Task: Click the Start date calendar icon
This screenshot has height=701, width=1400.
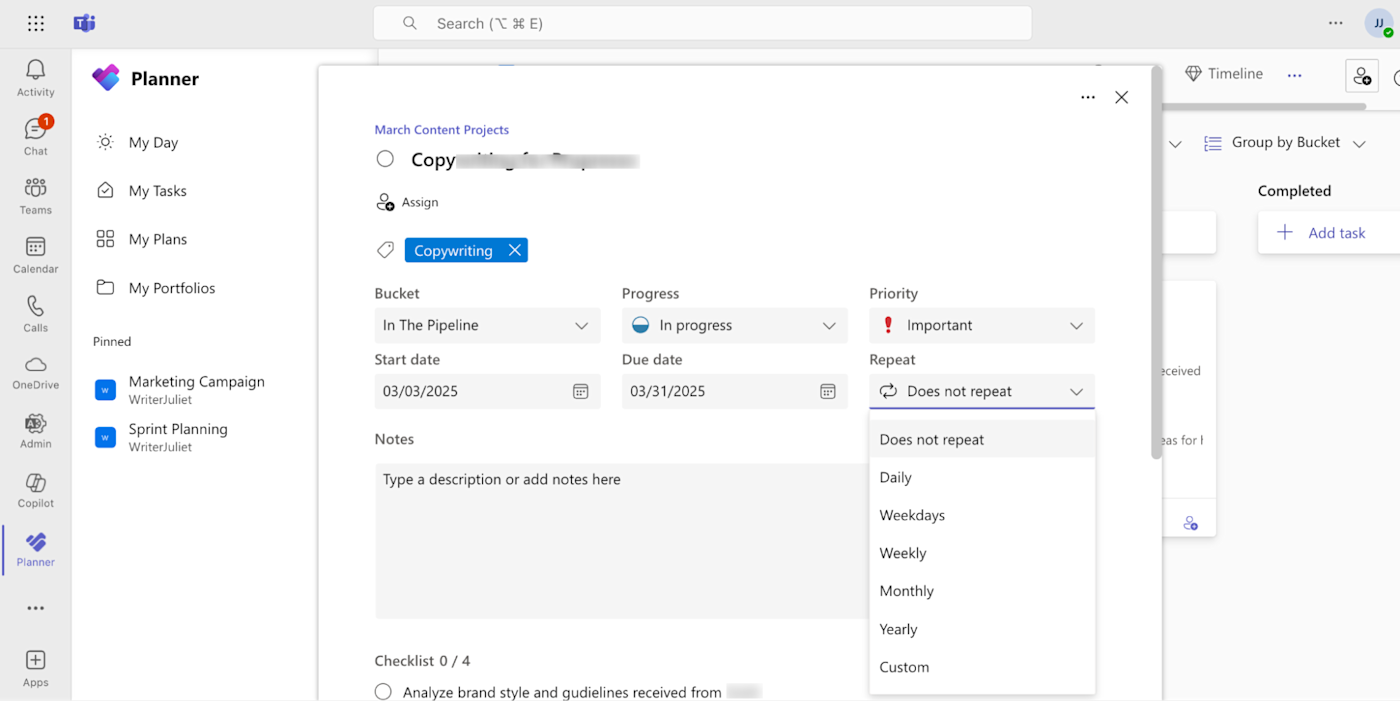Action: pyautogui.click(x=580, y=391)
